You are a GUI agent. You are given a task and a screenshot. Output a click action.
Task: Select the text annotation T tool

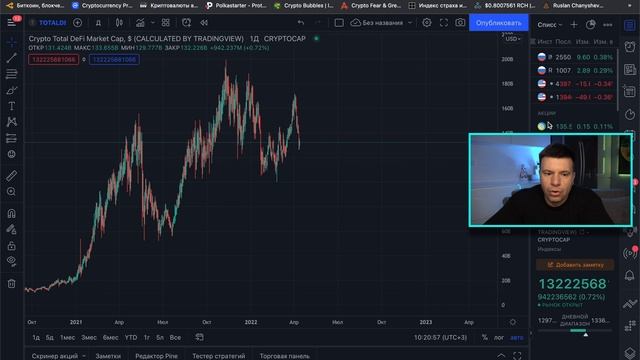coord(11,106)
